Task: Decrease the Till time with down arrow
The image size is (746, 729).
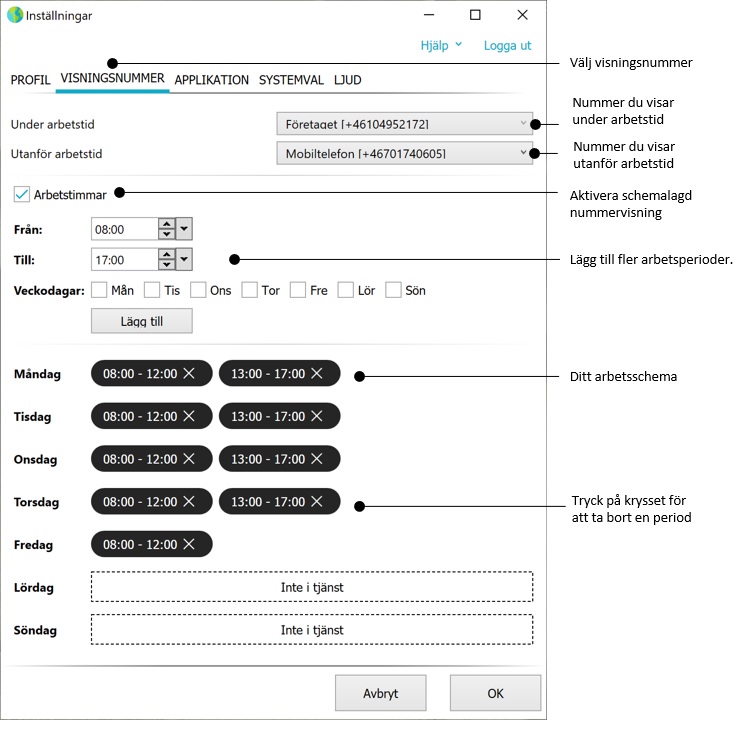Action: [x=167, y=265]
